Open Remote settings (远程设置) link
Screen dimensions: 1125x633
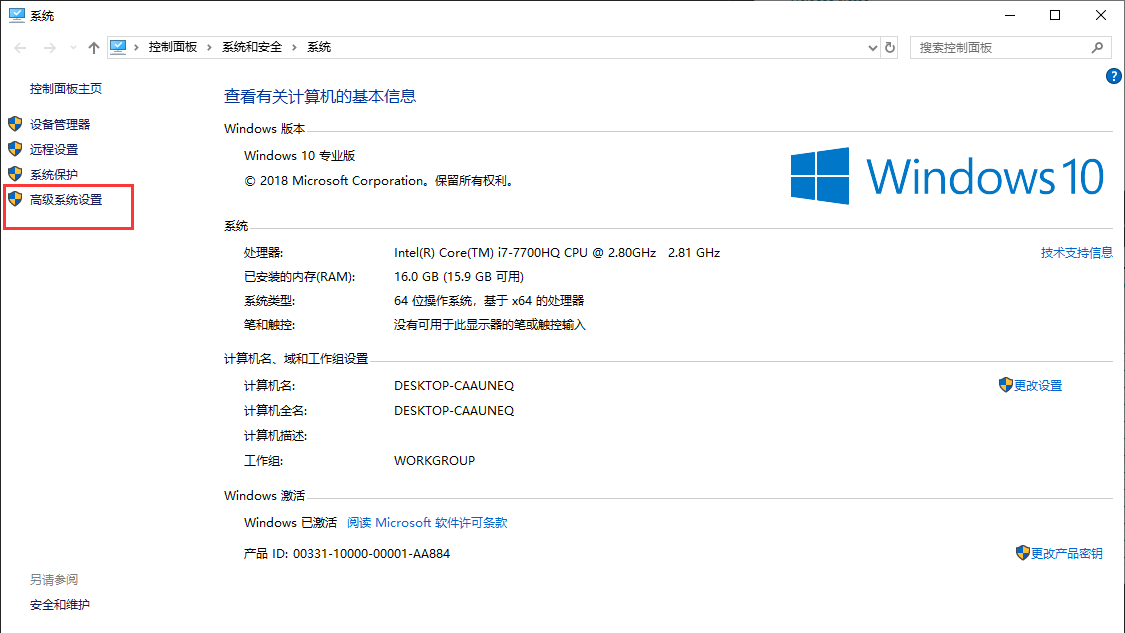(54, 149)
